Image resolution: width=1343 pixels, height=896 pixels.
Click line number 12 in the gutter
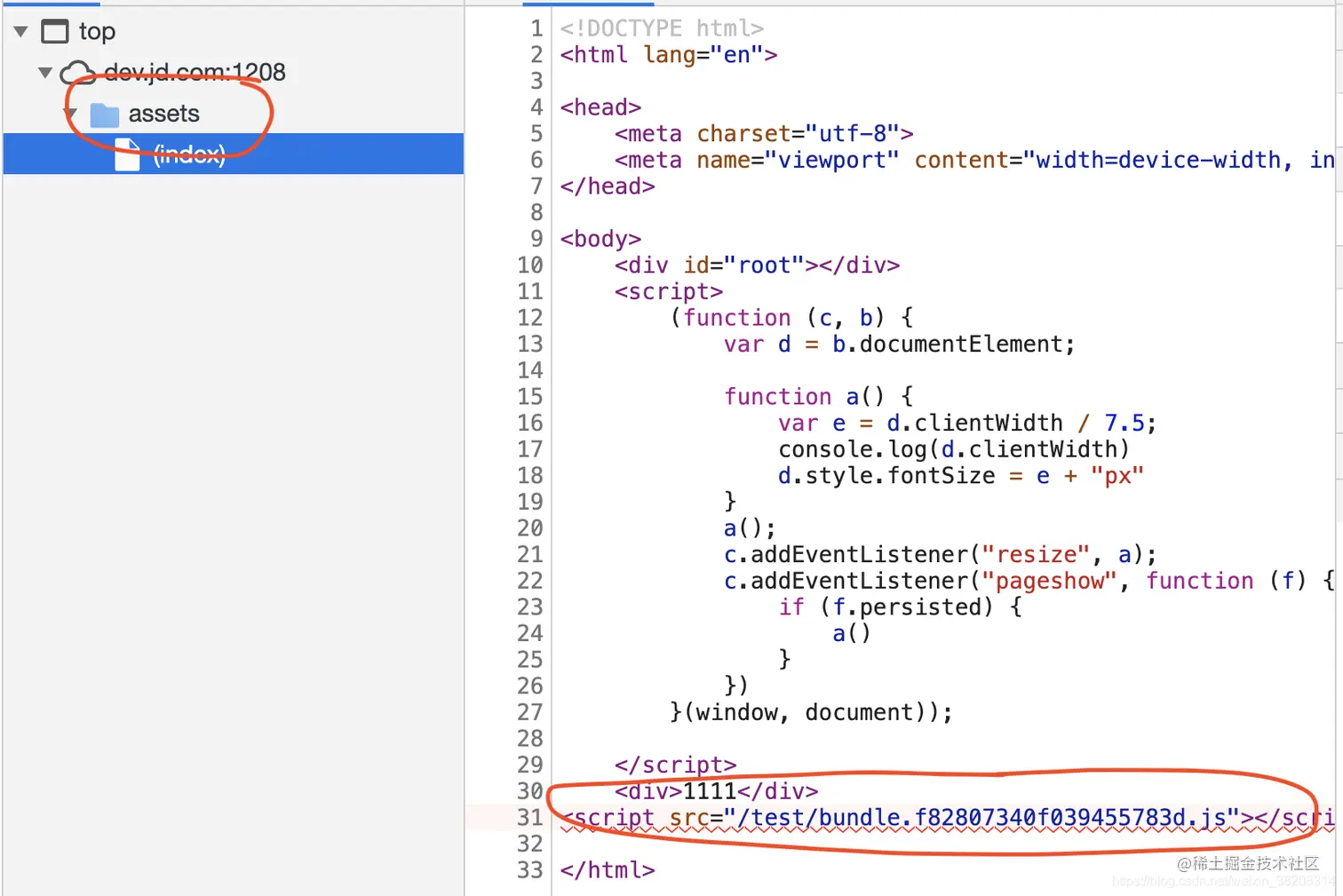pos(530,318)
